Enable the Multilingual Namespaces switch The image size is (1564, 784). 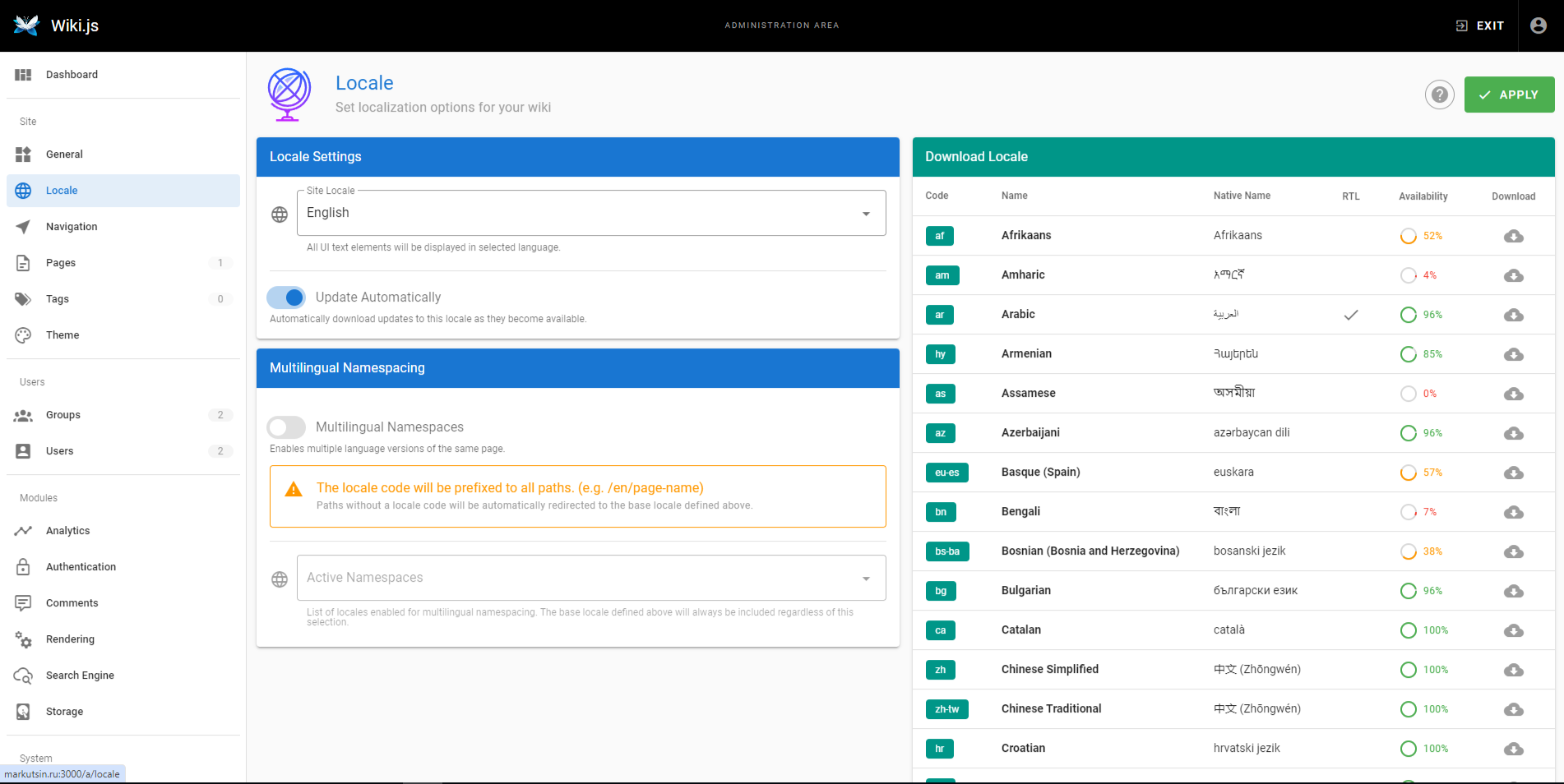point(286,427)
